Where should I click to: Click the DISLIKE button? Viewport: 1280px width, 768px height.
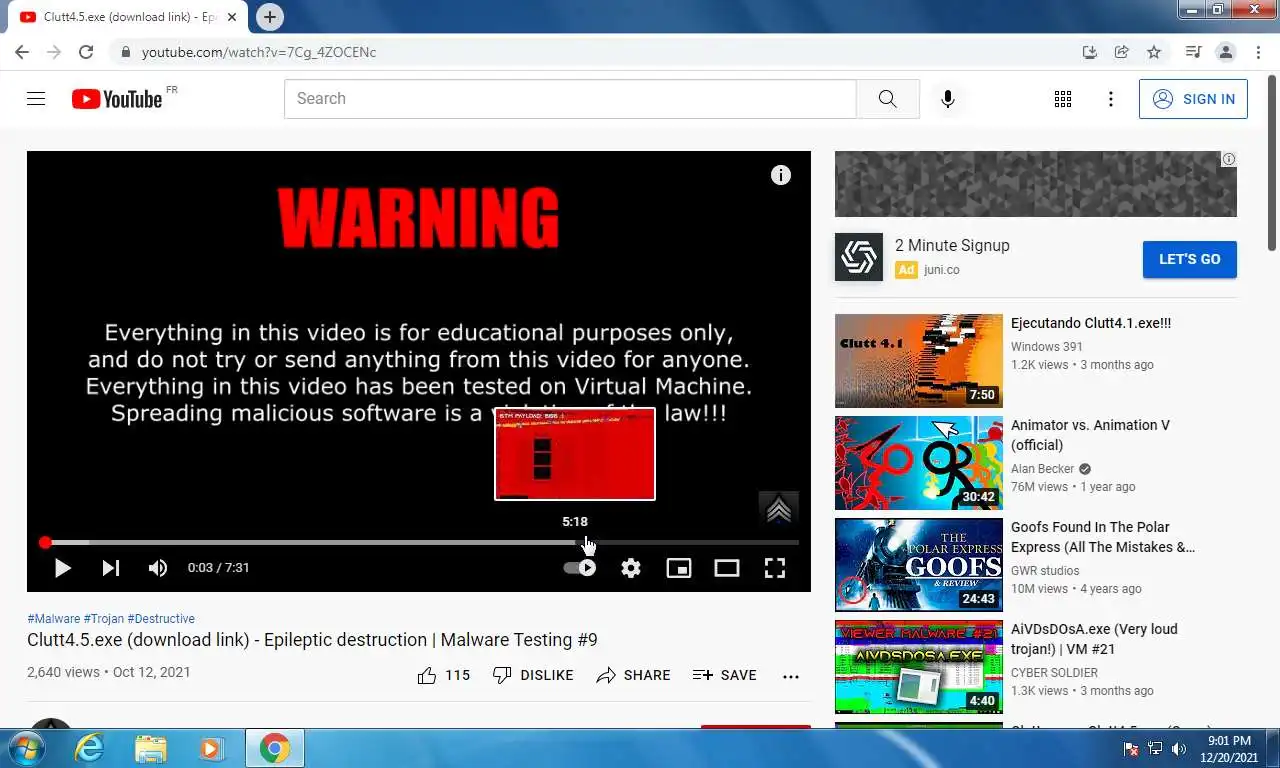tap(533, 675)
